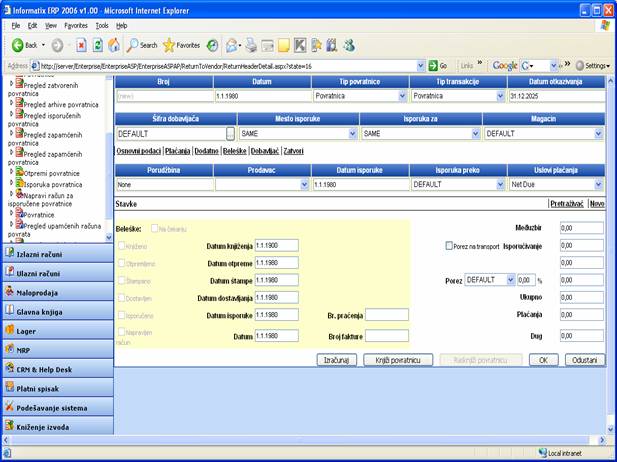Open the Favorites menu
This screenshot has height=462, width=617.
[x=76, y=26]
